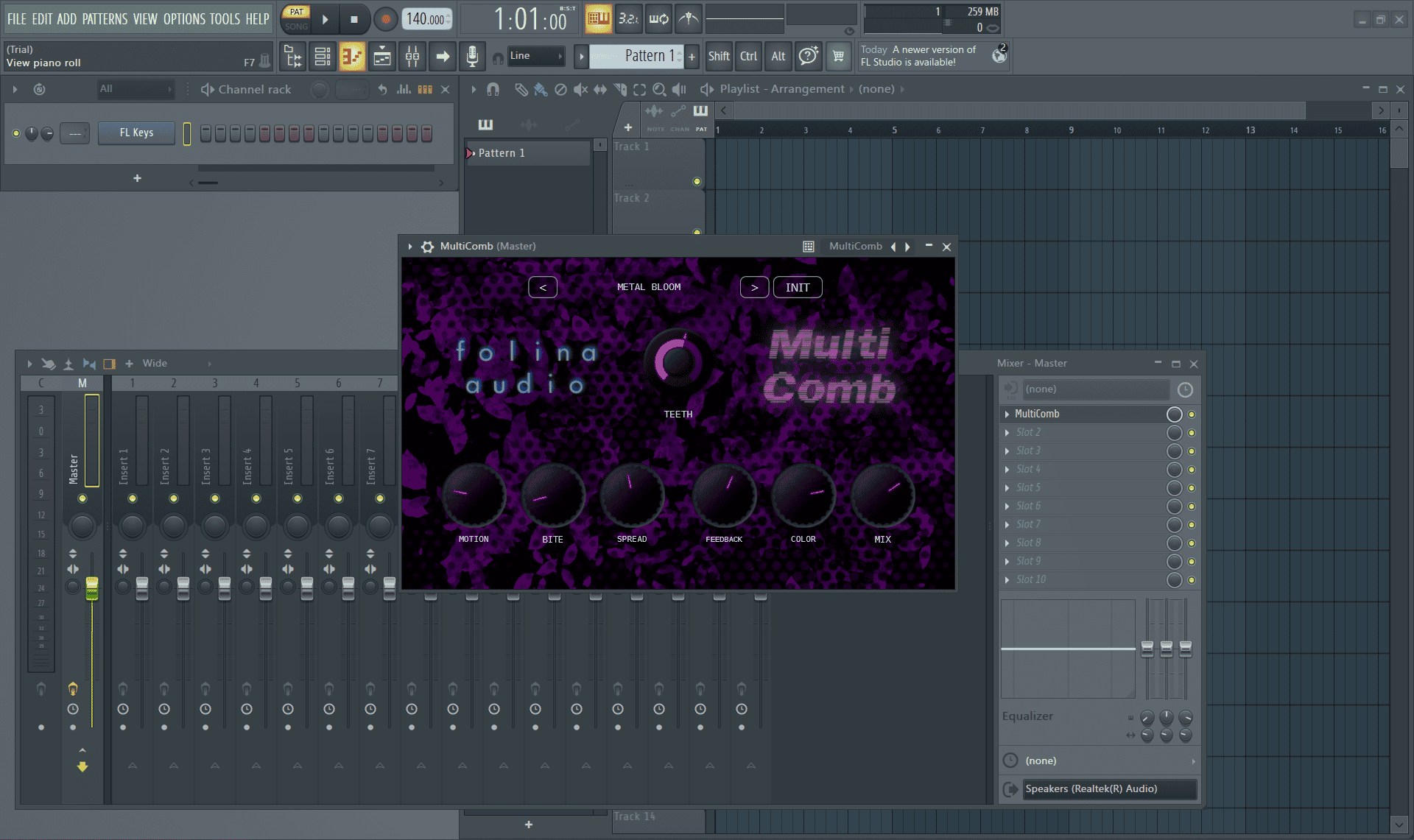Select the Delete tool in Playlist
This screenshot has height=840, width=1414.
point(560,89)
